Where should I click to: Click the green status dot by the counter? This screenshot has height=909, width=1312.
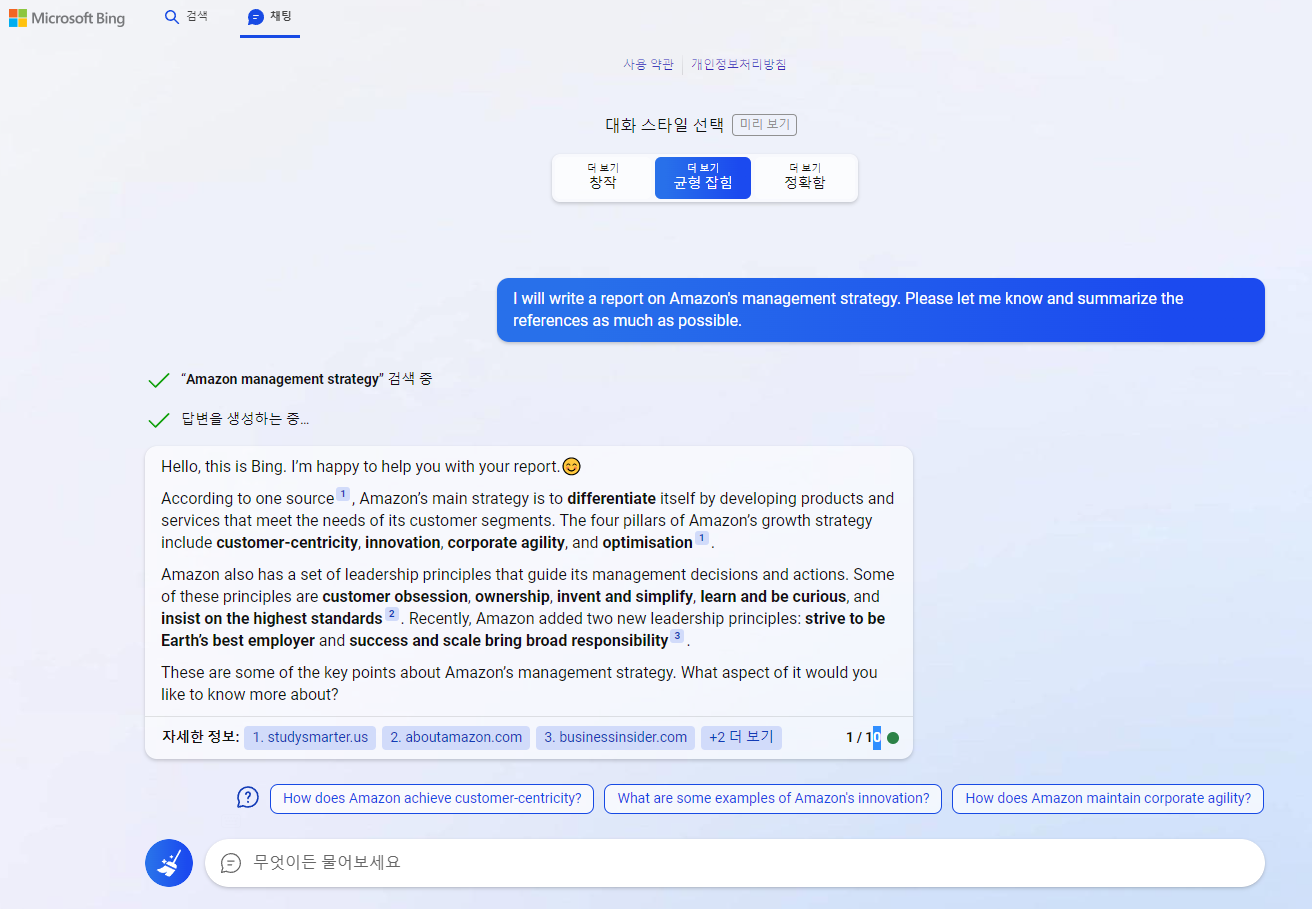point(893,738)
